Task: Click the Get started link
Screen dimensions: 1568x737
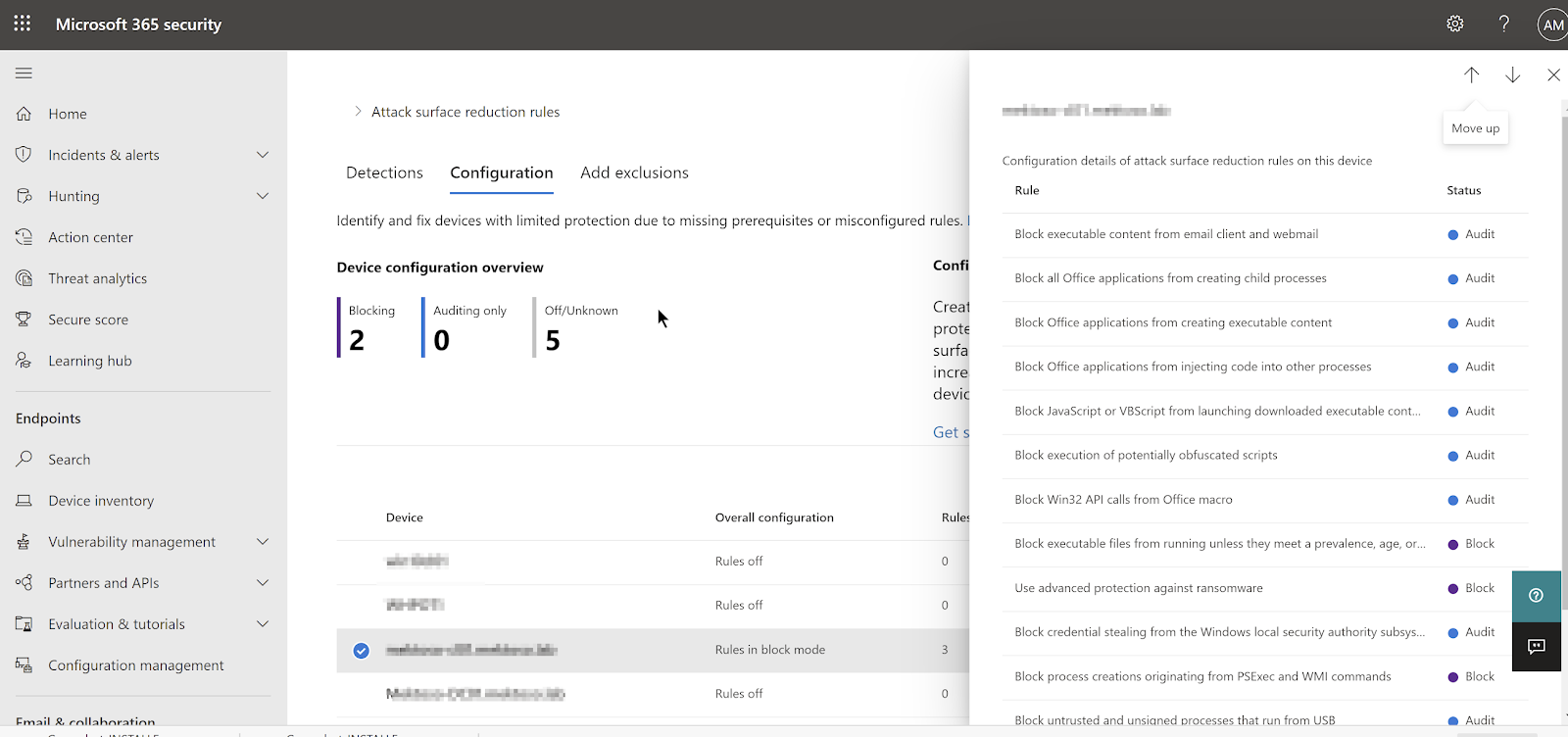Action: tap(951, 432)
